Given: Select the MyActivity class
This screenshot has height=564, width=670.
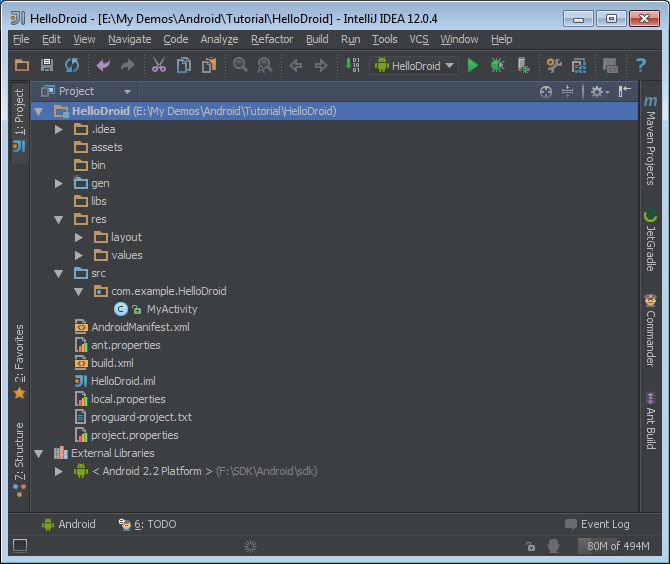Looking at the screenshot, I should [172, 309].
